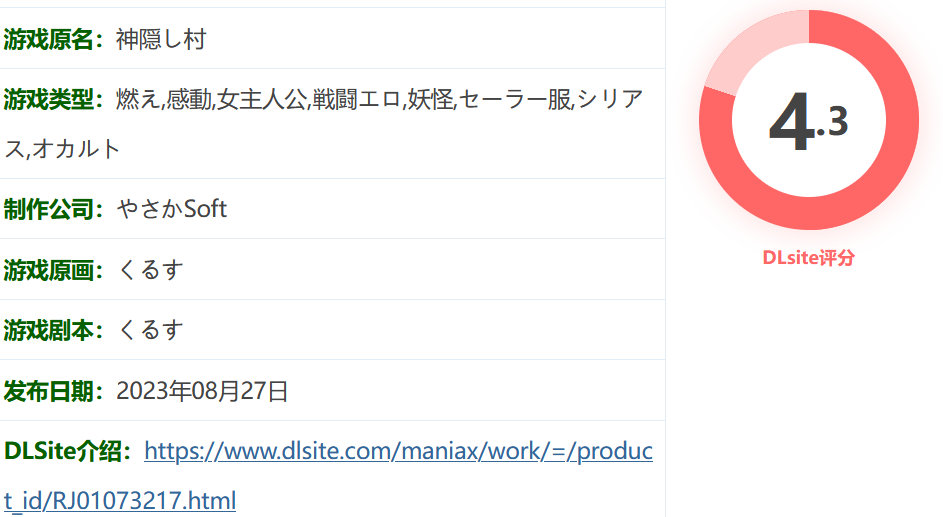
Task: Choose the 妖怪 genre tag
Action: click(431, 99)
